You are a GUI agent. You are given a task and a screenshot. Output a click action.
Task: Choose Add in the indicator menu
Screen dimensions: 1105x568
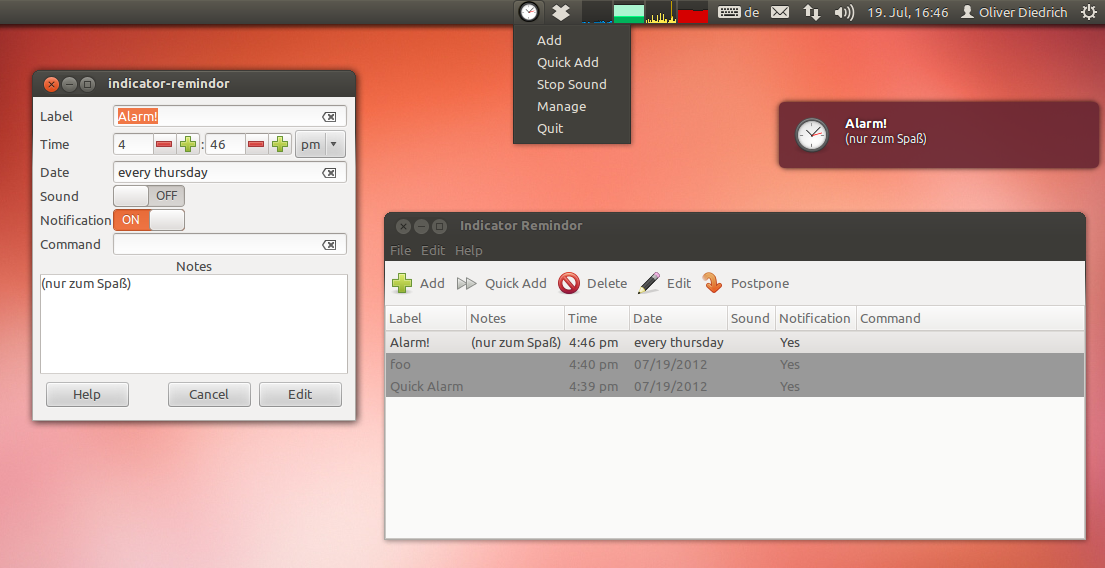tap(549, 40)
